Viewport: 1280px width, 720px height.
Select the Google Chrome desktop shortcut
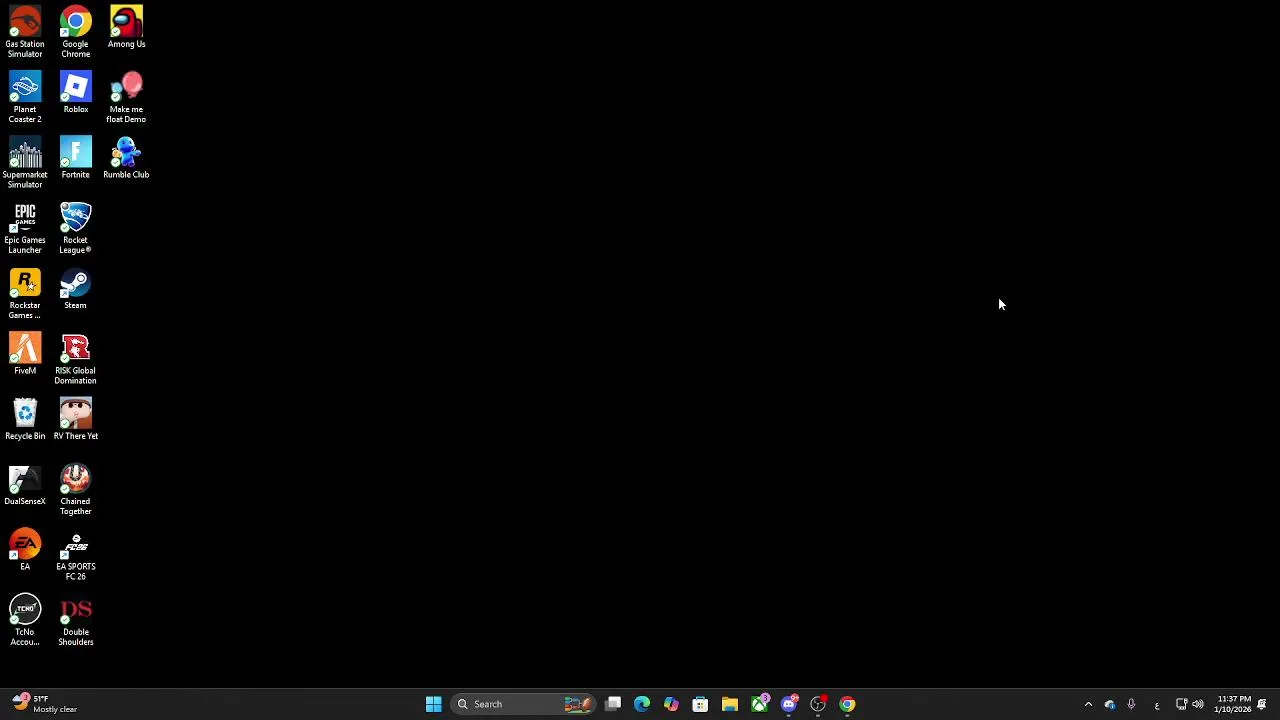point(75,31)
